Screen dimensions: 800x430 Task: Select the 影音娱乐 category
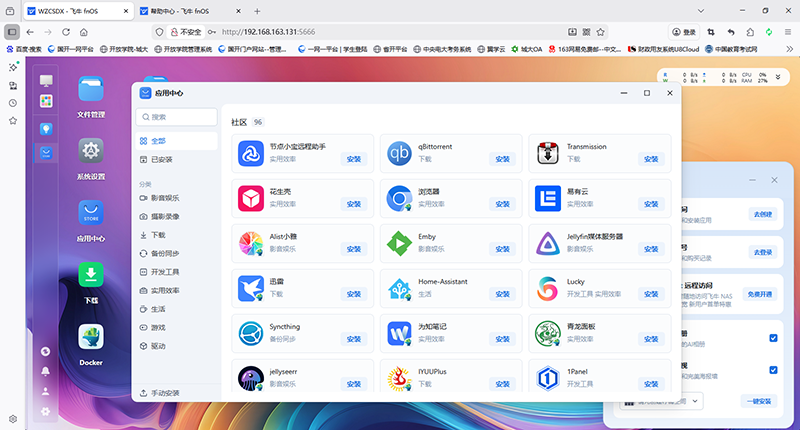(x=177, y=198)
